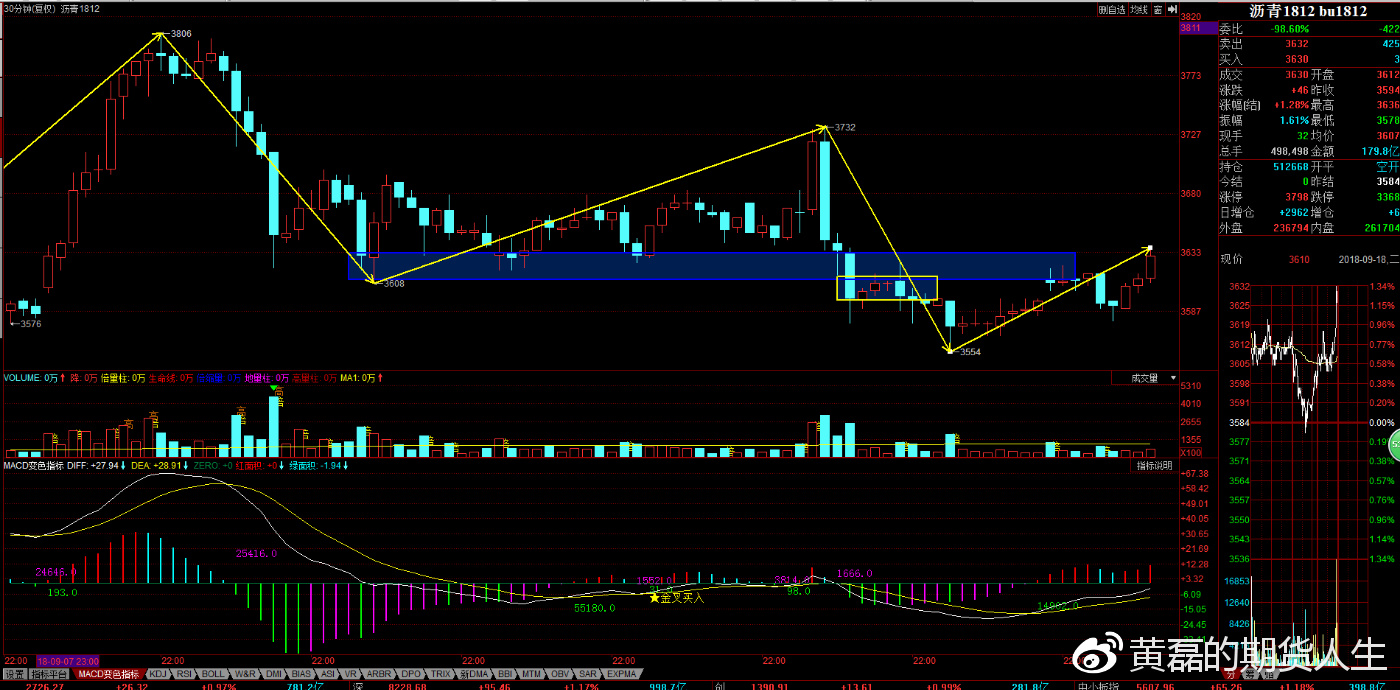Click the 持仓 512668 value
Viewport: 1400px width, 690px height.
click(1291, 166)
